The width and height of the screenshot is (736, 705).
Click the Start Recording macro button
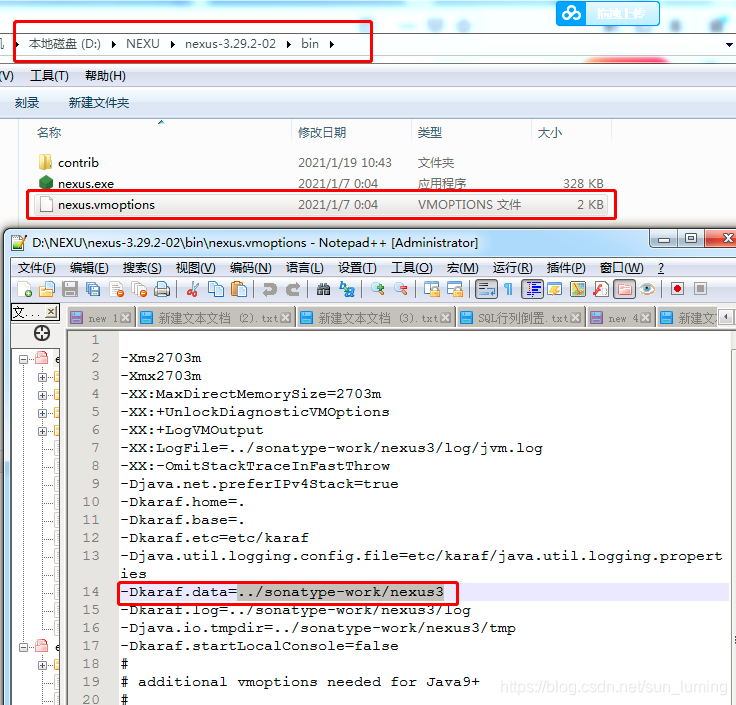click(677, 289)
